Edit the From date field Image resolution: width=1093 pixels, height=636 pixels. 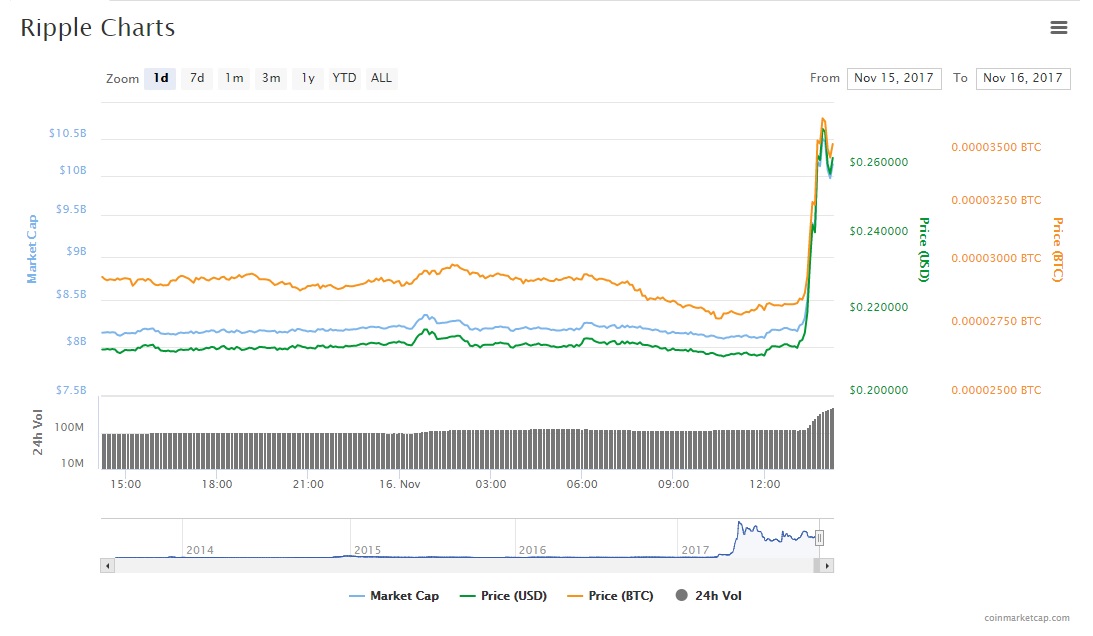[894, 78]
